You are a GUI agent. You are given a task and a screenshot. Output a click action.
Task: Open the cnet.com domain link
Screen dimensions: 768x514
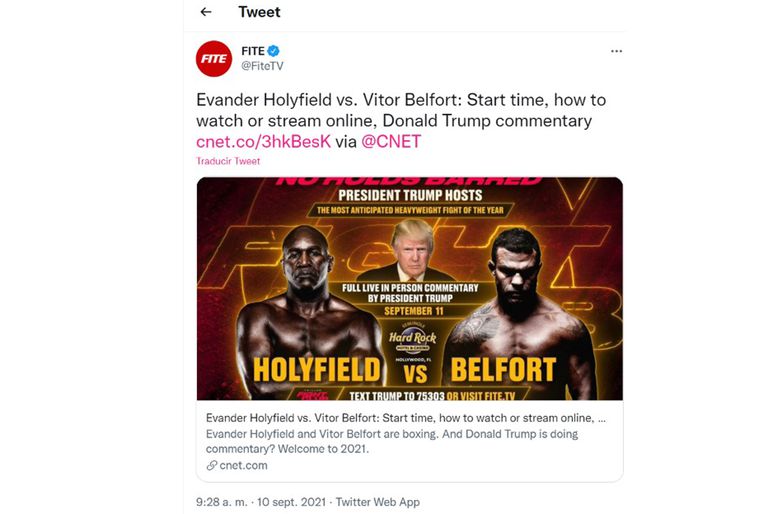pos(243,465)
